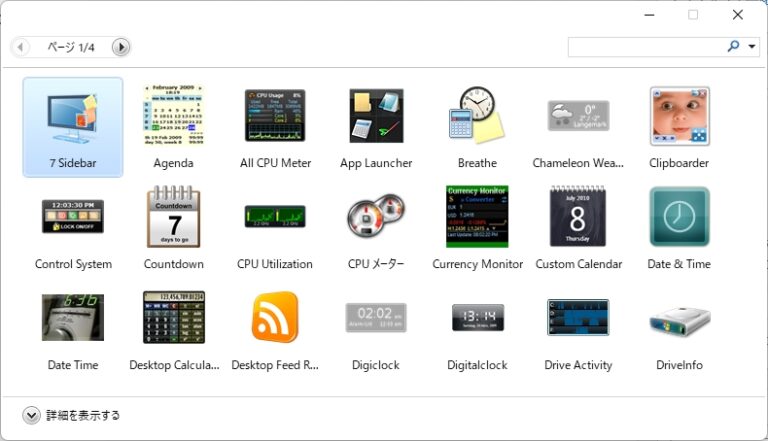Go to the next gadget page
Image resolution: width=768 pixels, height=441 pixels.
click(121, 47)
